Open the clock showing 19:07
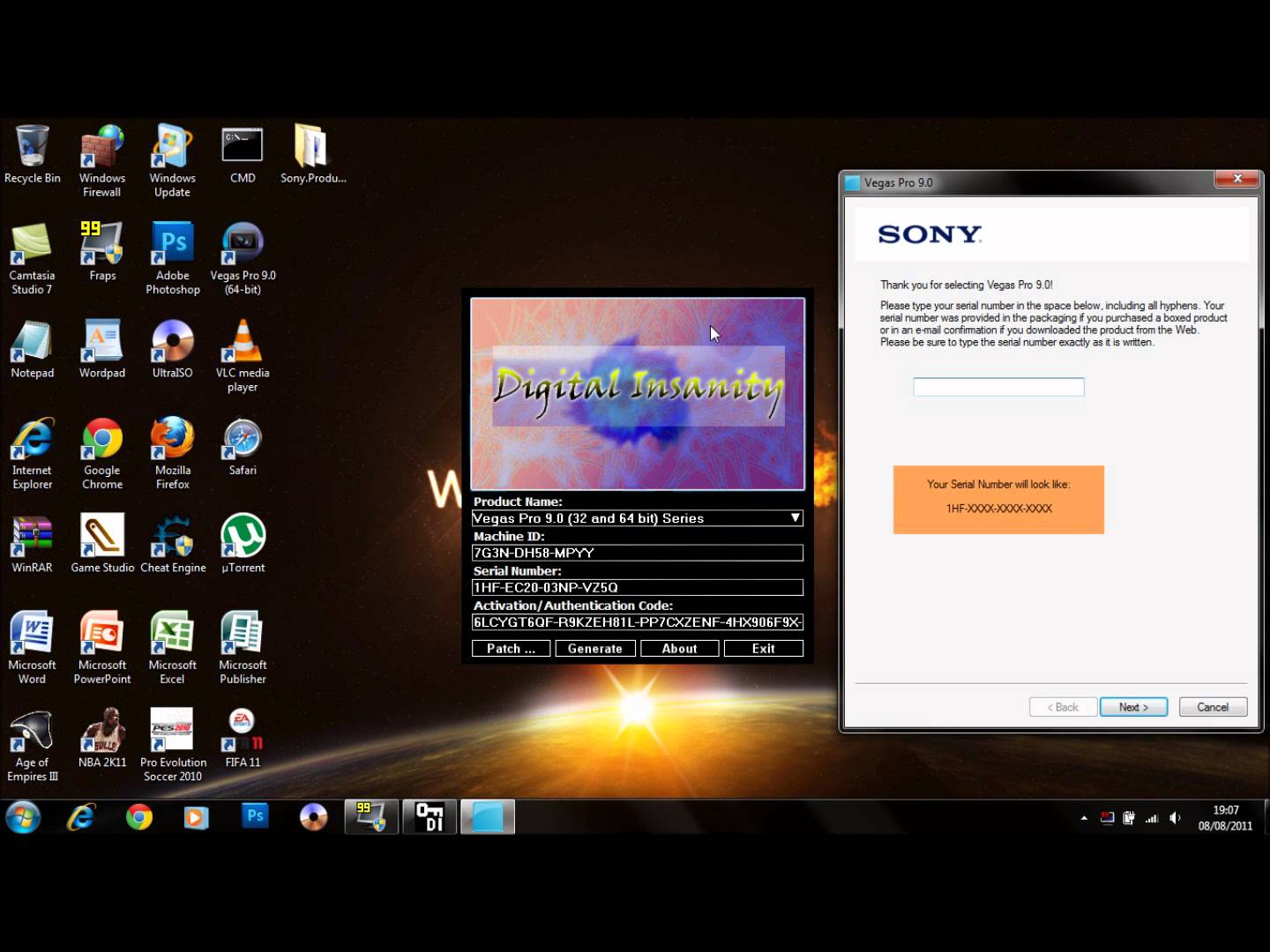 click(x=1225, y=818)
